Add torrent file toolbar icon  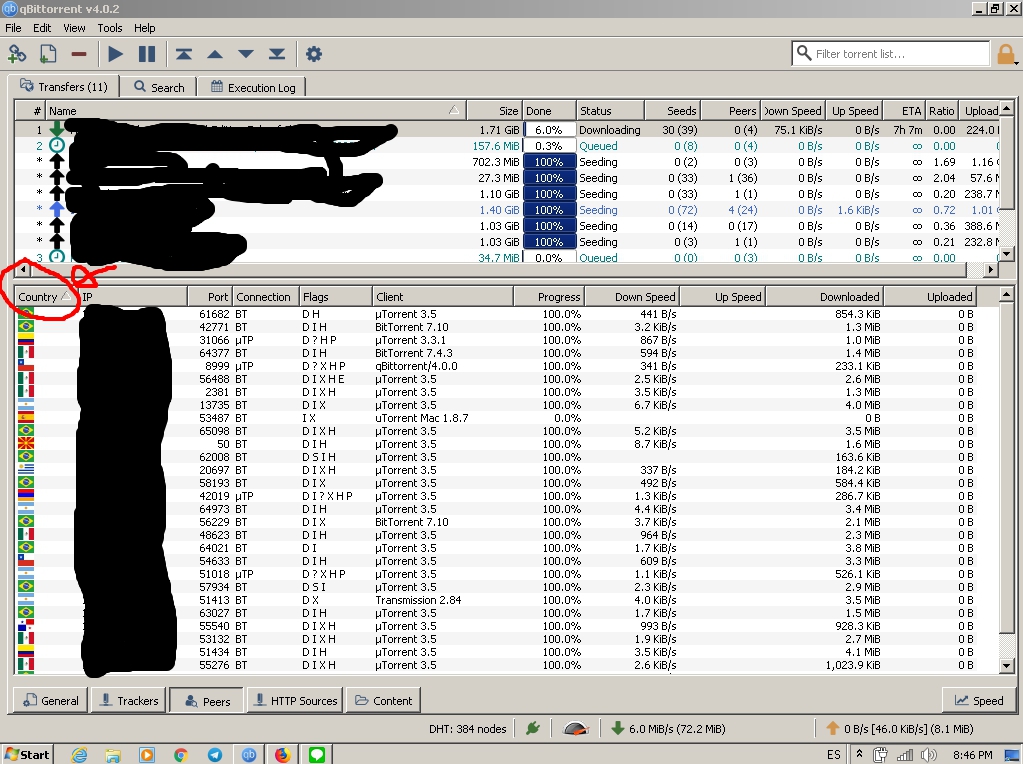click(x=48, y=54)
